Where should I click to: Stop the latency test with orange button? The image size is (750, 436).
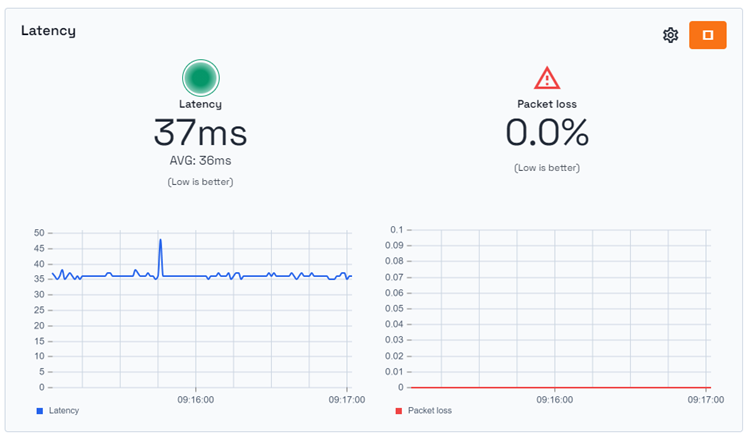707,35
